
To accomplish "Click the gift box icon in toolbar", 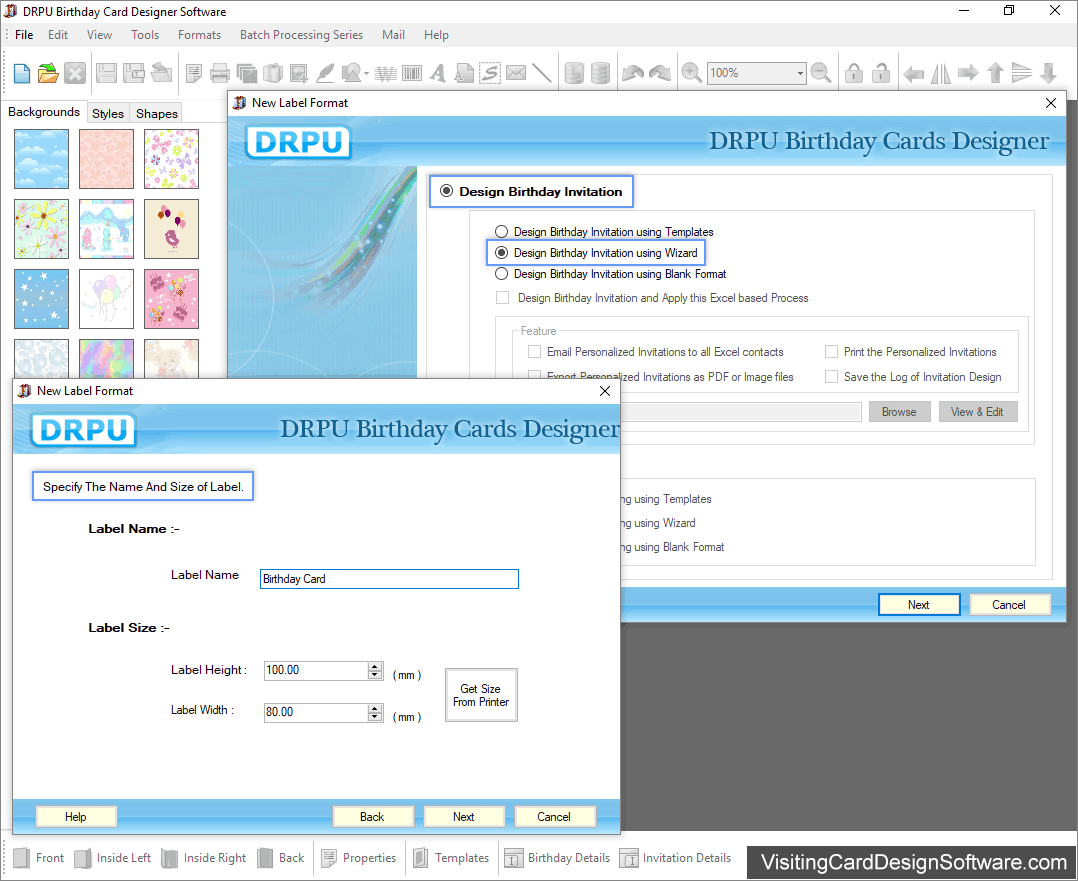I will (x=273, y=73).
